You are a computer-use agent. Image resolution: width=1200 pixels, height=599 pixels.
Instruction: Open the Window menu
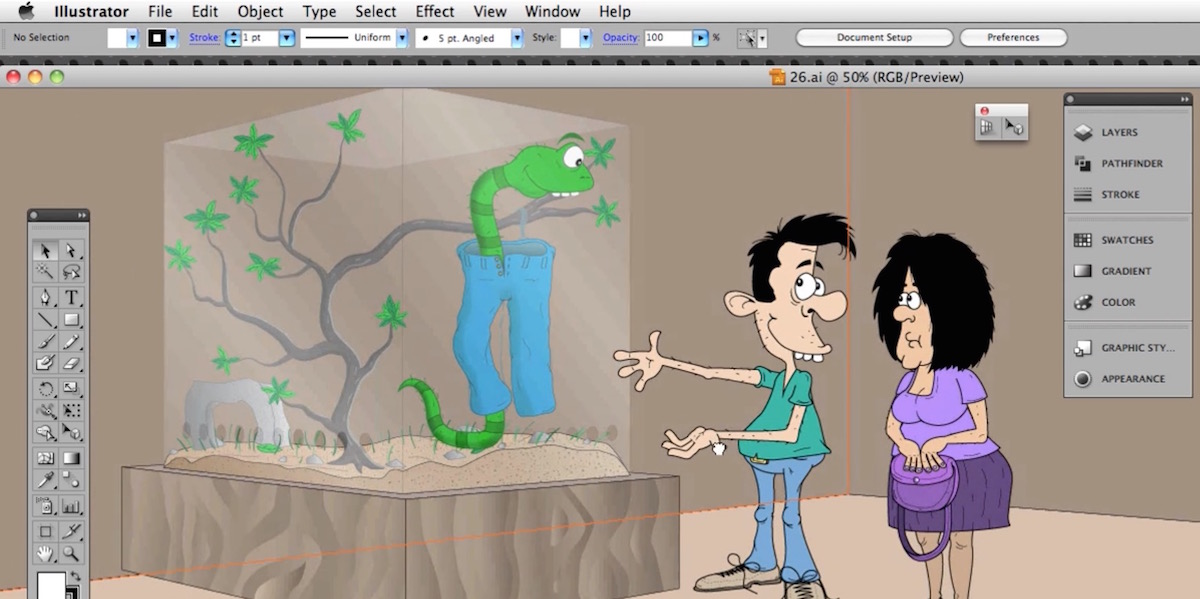point(552,11)
